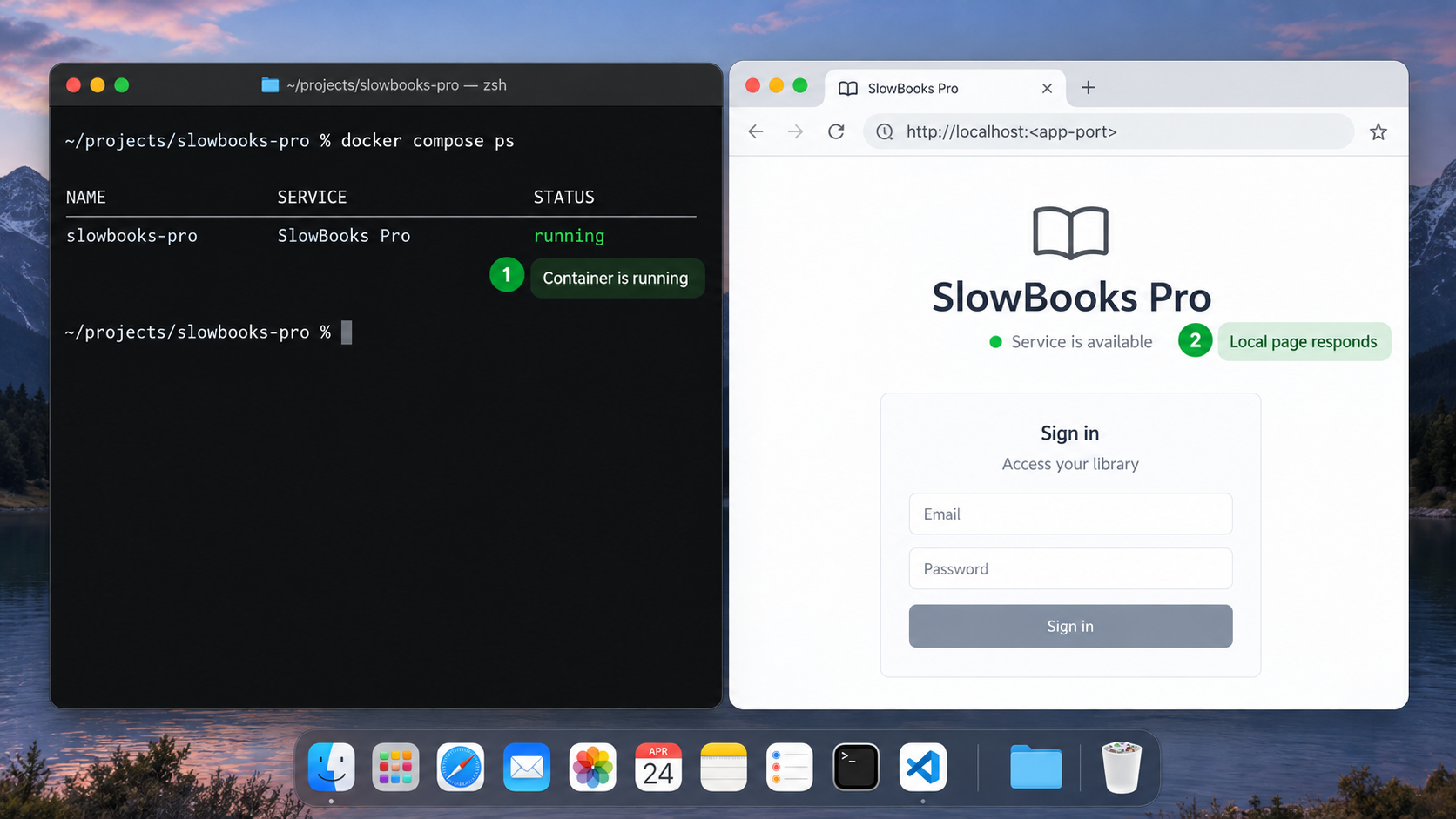The height and width of the screenshot is (819, 1456).
Task: Close the terminal window with red button
Action: (74, 84)
